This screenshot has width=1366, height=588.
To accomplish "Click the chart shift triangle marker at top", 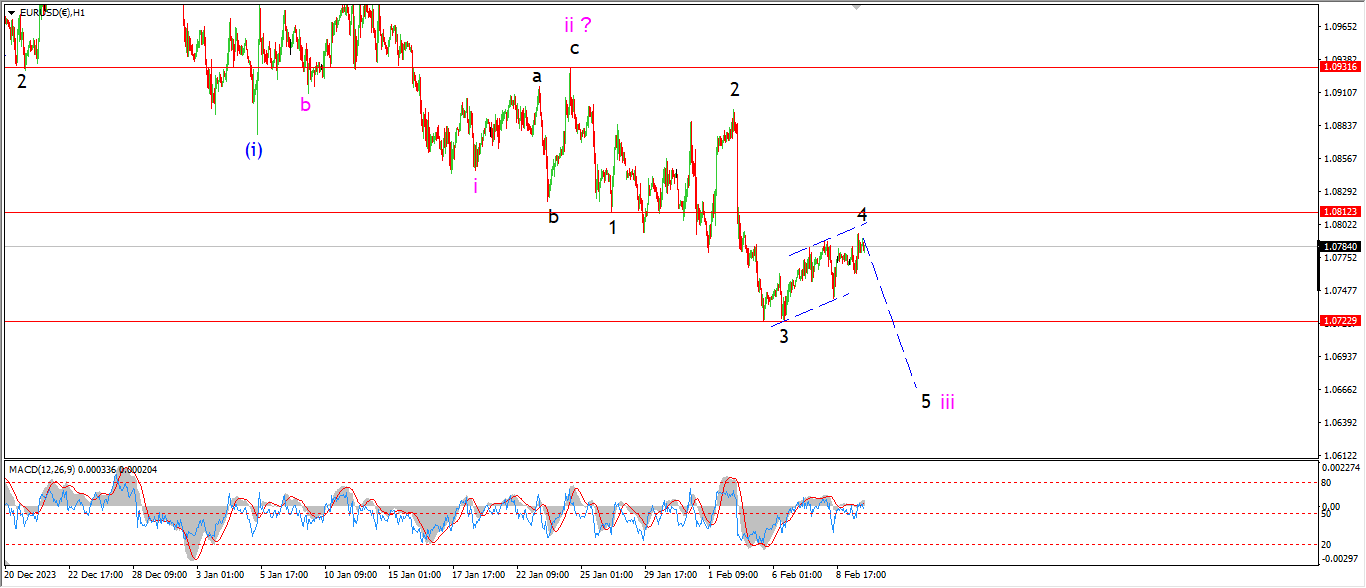I will click(x=856, y=7).
